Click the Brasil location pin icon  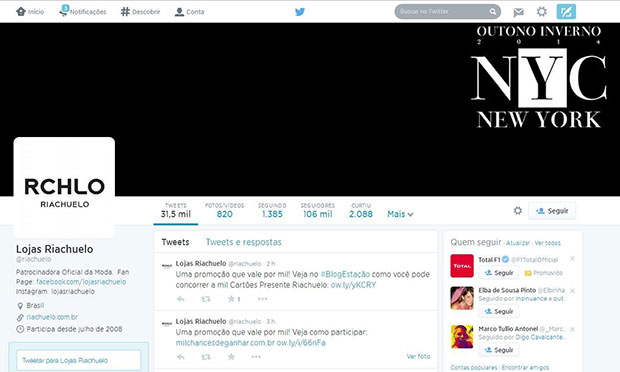click(x=20, y=306)
